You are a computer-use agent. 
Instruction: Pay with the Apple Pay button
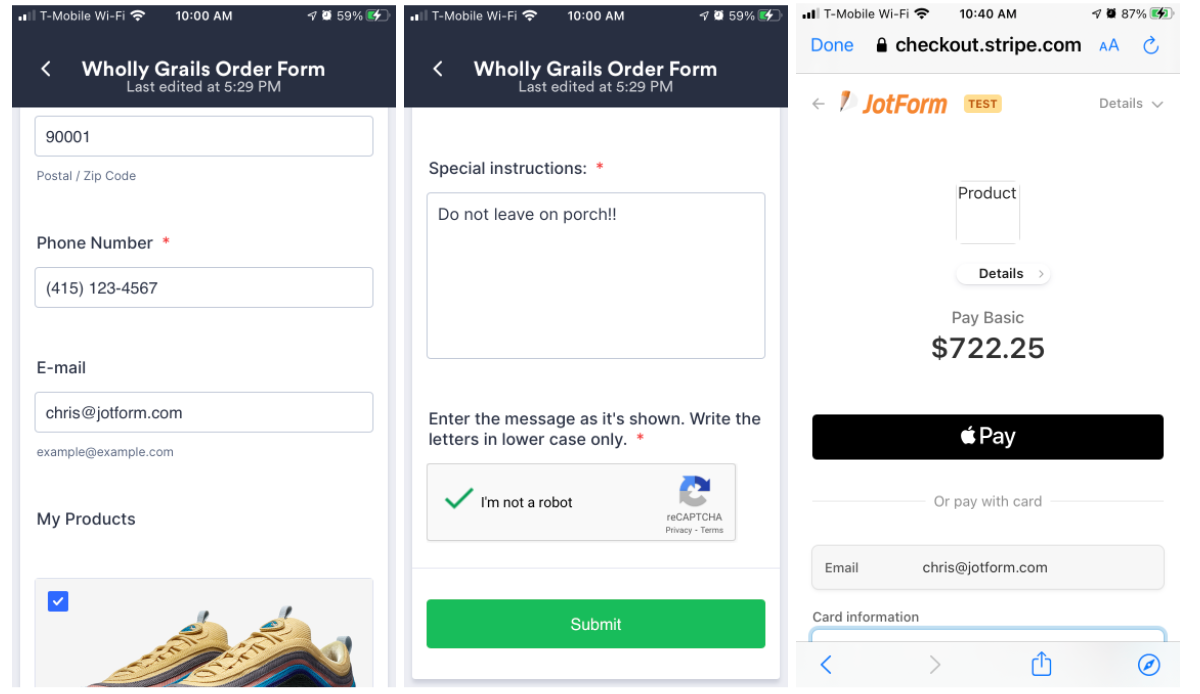(988, 437)
